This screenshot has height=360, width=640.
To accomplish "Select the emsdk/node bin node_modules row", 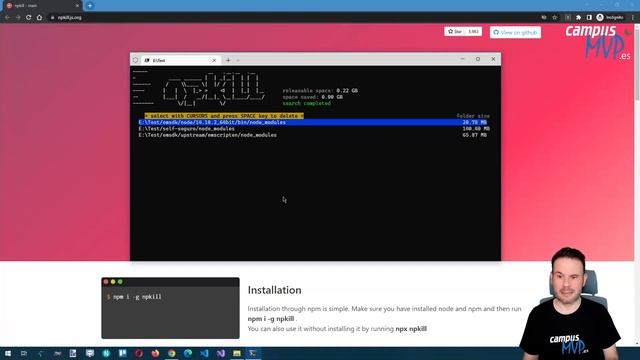I will [313, 122].
